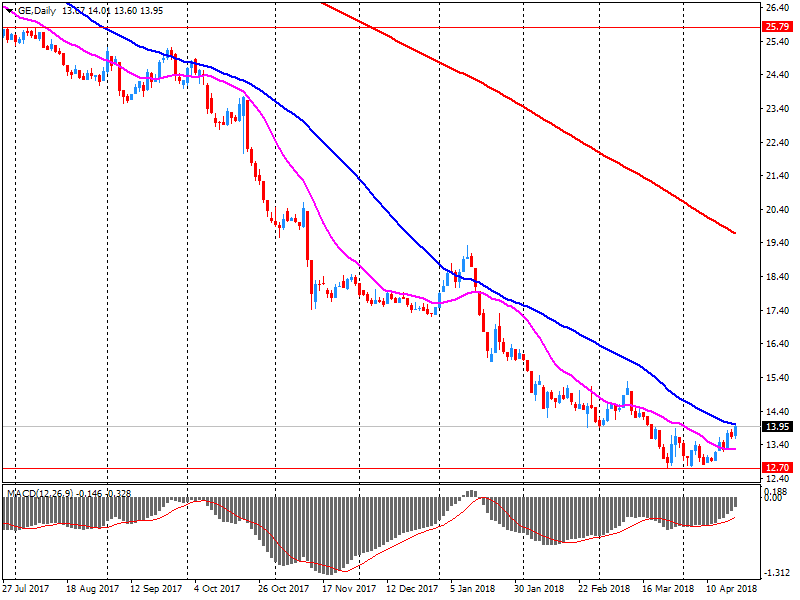Click the 26.40 price scale value

pos(778,8)
